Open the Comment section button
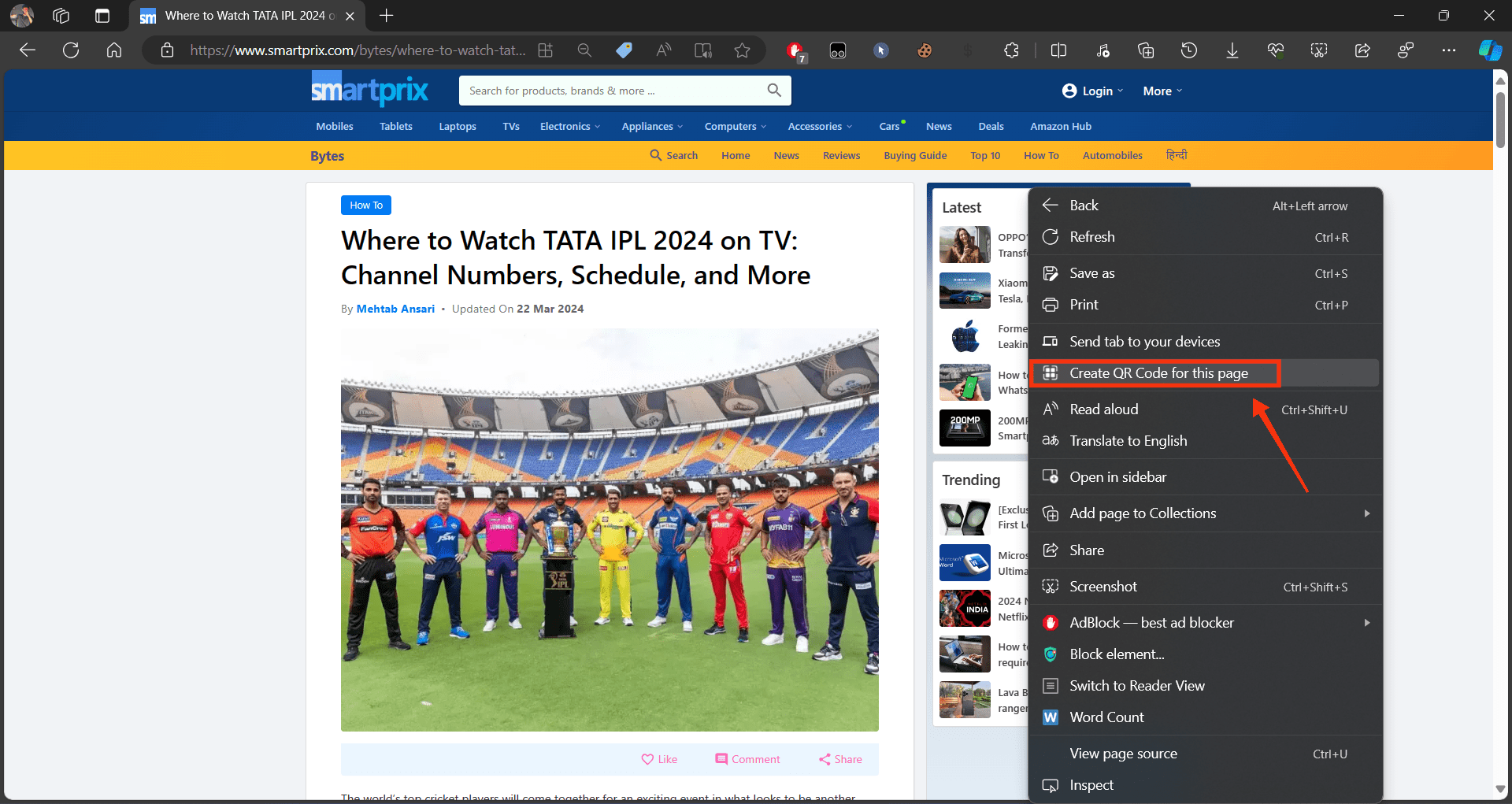 (747, 759)
